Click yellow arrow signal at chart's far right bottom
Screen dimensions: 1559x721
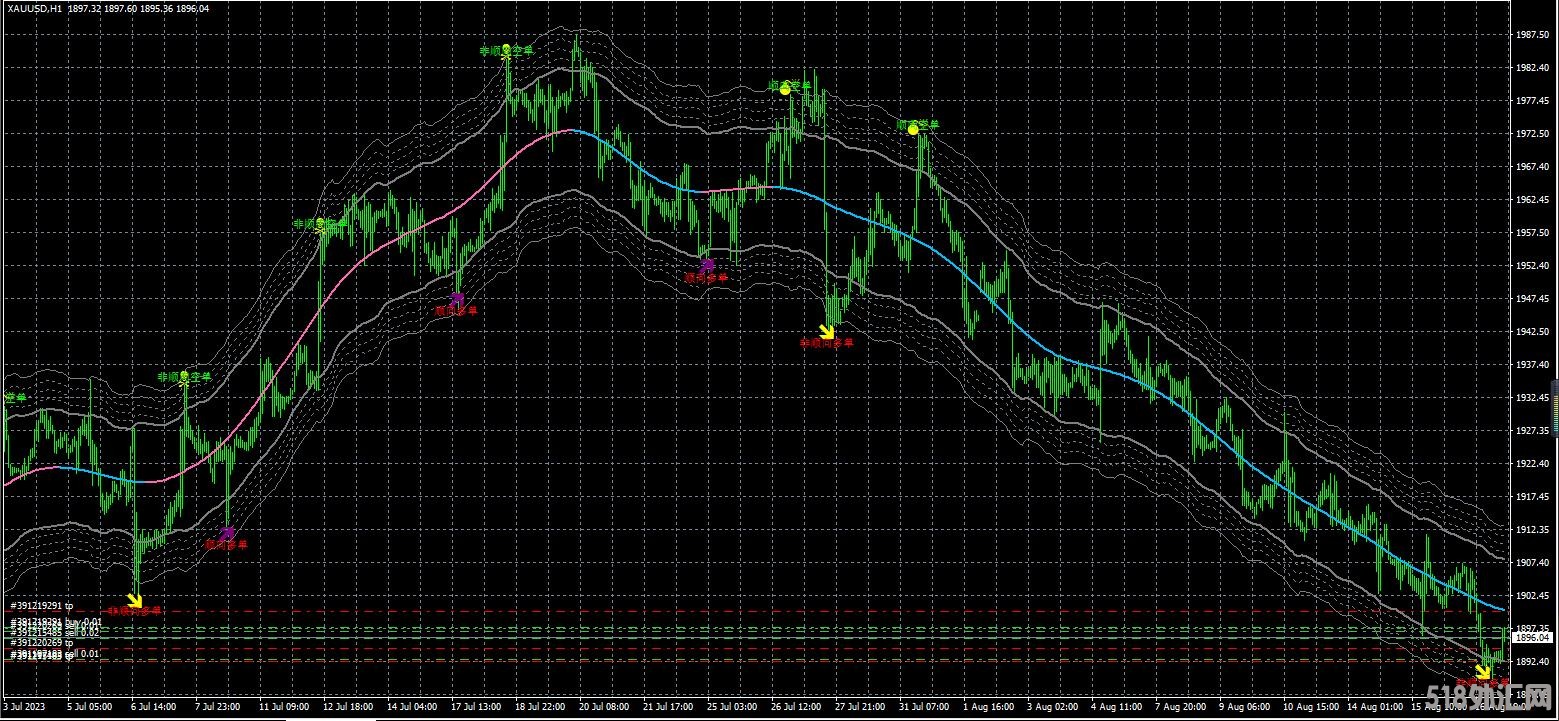(1482, 672)
